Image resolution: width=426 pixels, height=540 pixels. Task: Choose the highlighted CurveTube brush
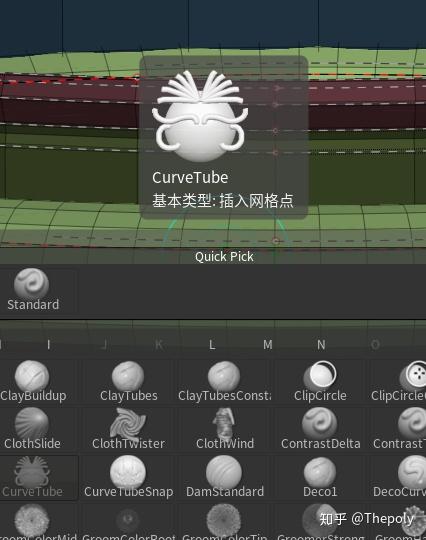click(32, 477)
